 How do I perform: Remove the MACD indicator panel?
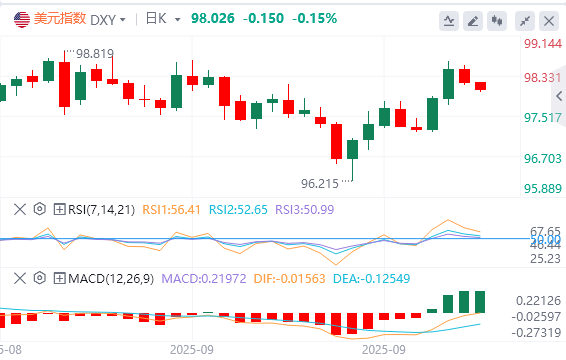click(x=20, y=278)
